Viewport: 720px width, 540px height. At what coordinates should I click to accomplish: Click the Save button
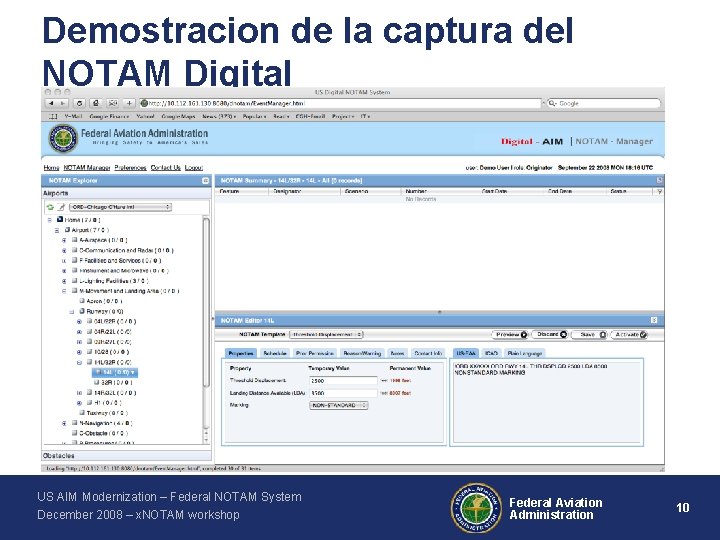pyautogui.click(x=590, y=335)
